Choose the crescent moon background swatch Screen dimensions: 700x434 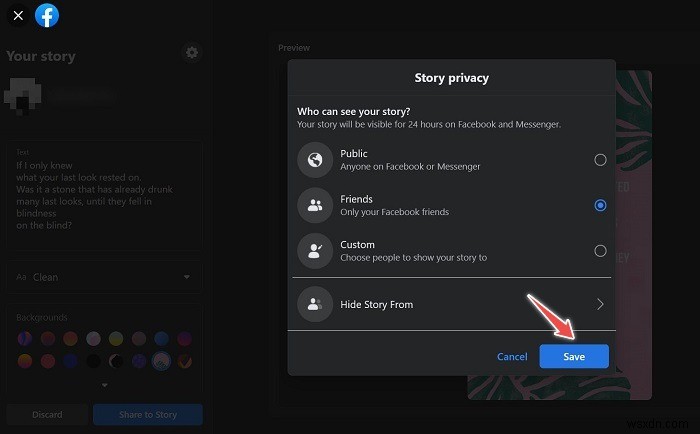pos(116,361)
